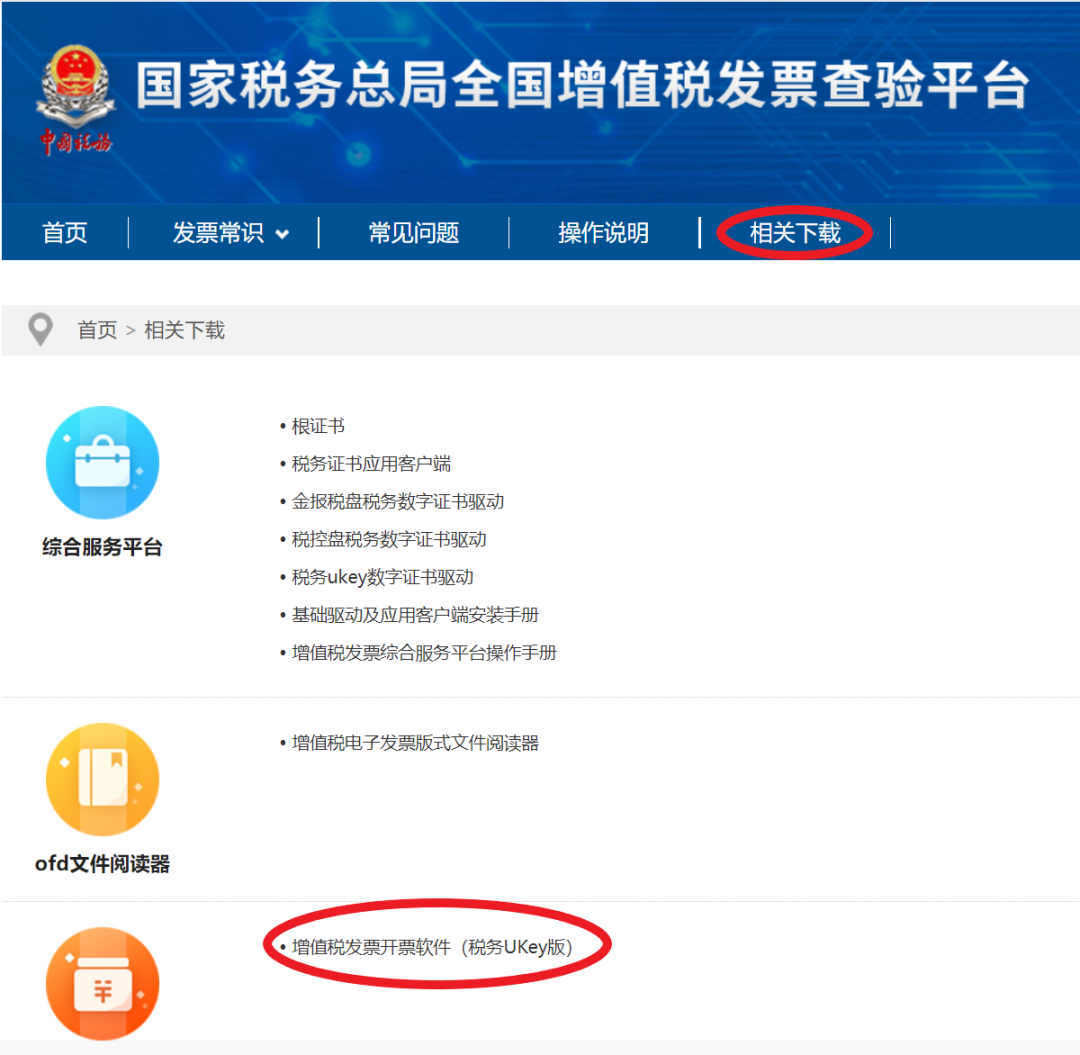Click the 综合服务平台 blue briefcase icon
1080x1055 pixels.
coord(103,462)
